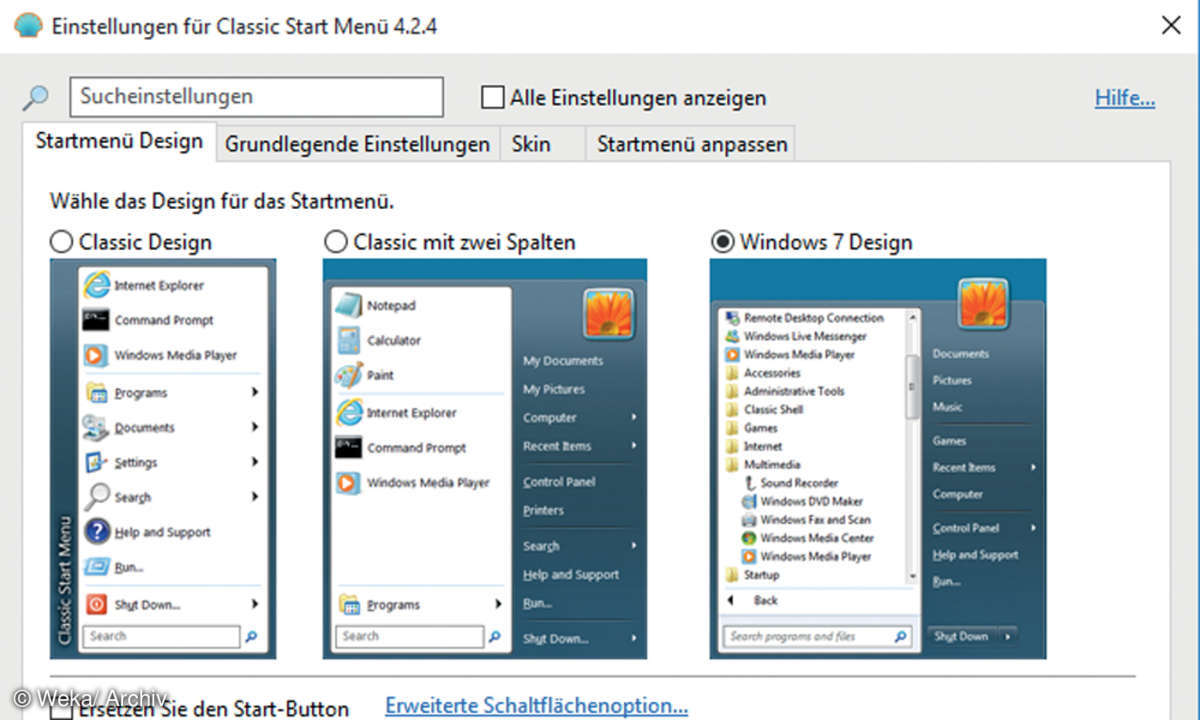Screen dimensions: 1200x720
Task: Choose Classic mit zwei Spalten radio button
Action: pos(336,242)
